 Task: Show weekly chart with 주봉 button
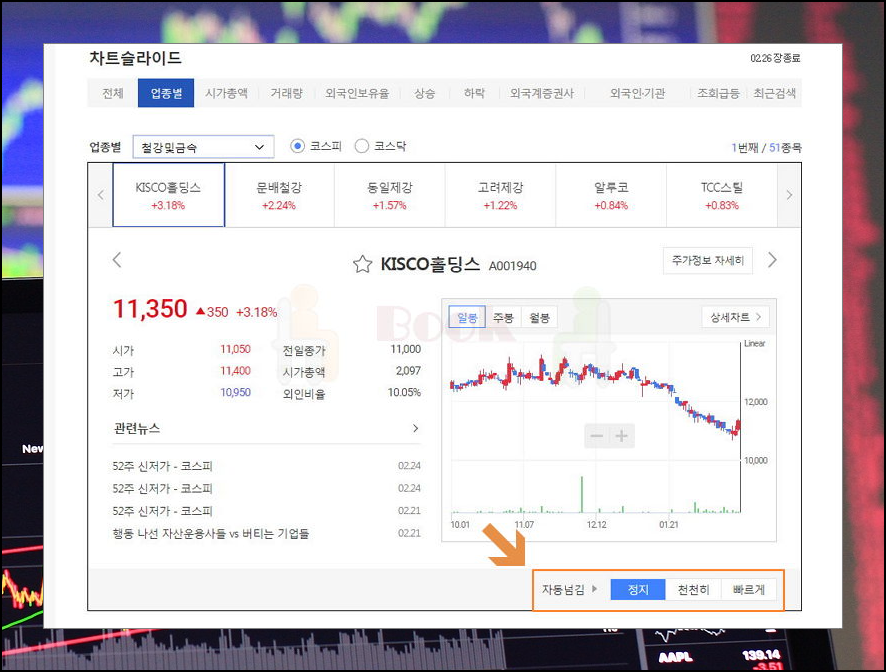point(503,317)
